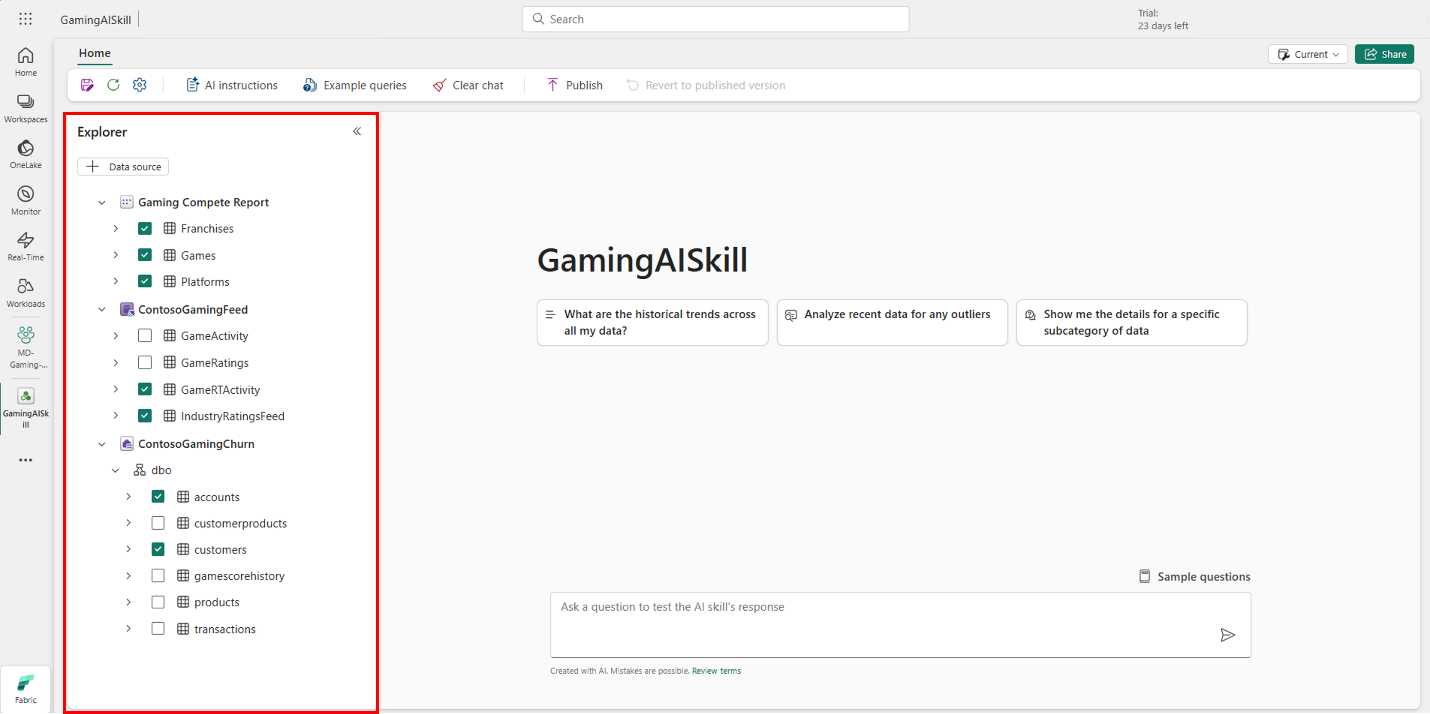Choose historical trends suggestion card
Viewport: 1430px width, 714px height.
[x=653, y=322]
